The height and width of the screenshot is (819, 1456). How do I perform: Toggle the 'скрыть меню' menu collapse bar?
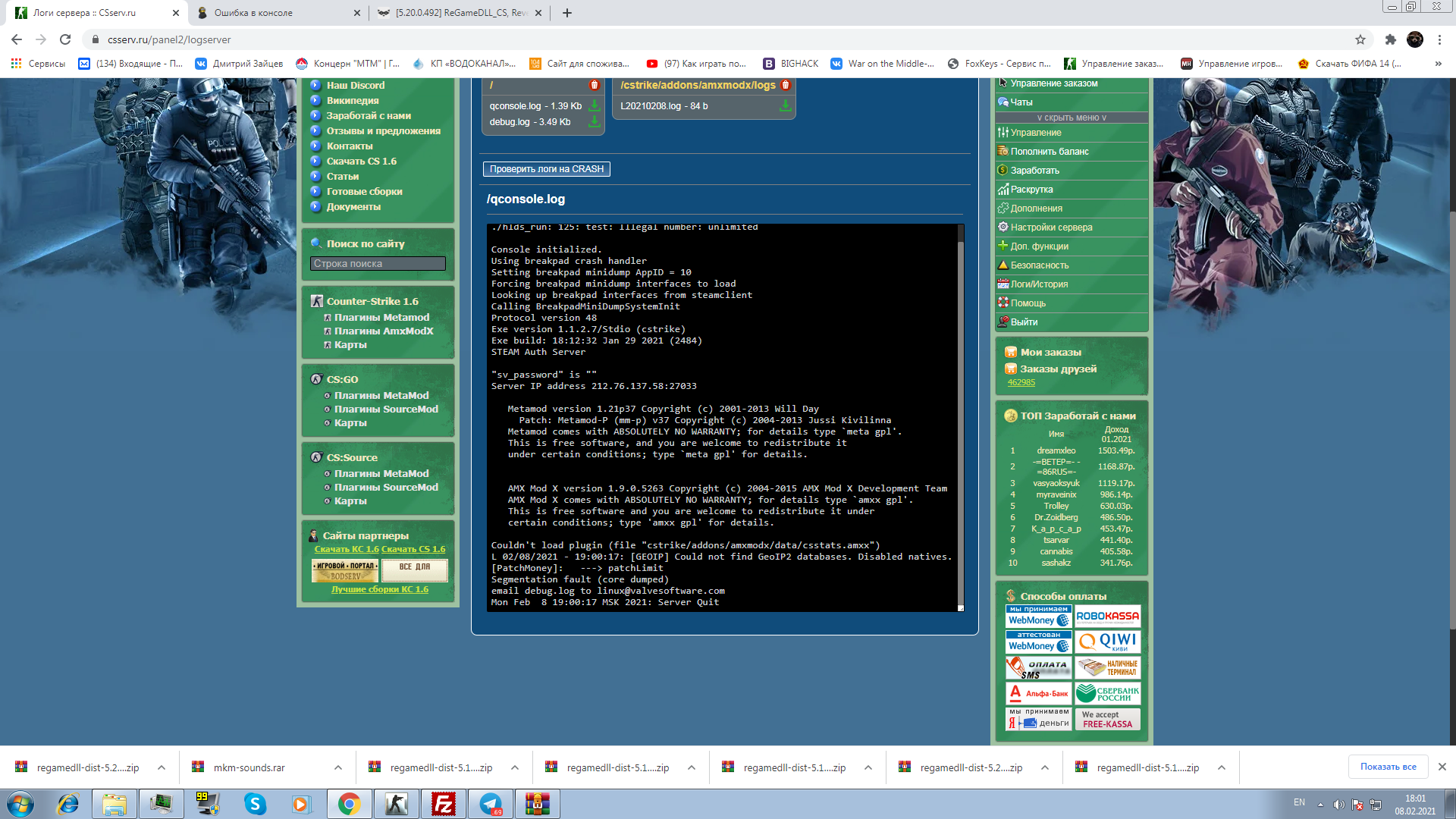pyautogui.click(x=1072, y=118)
